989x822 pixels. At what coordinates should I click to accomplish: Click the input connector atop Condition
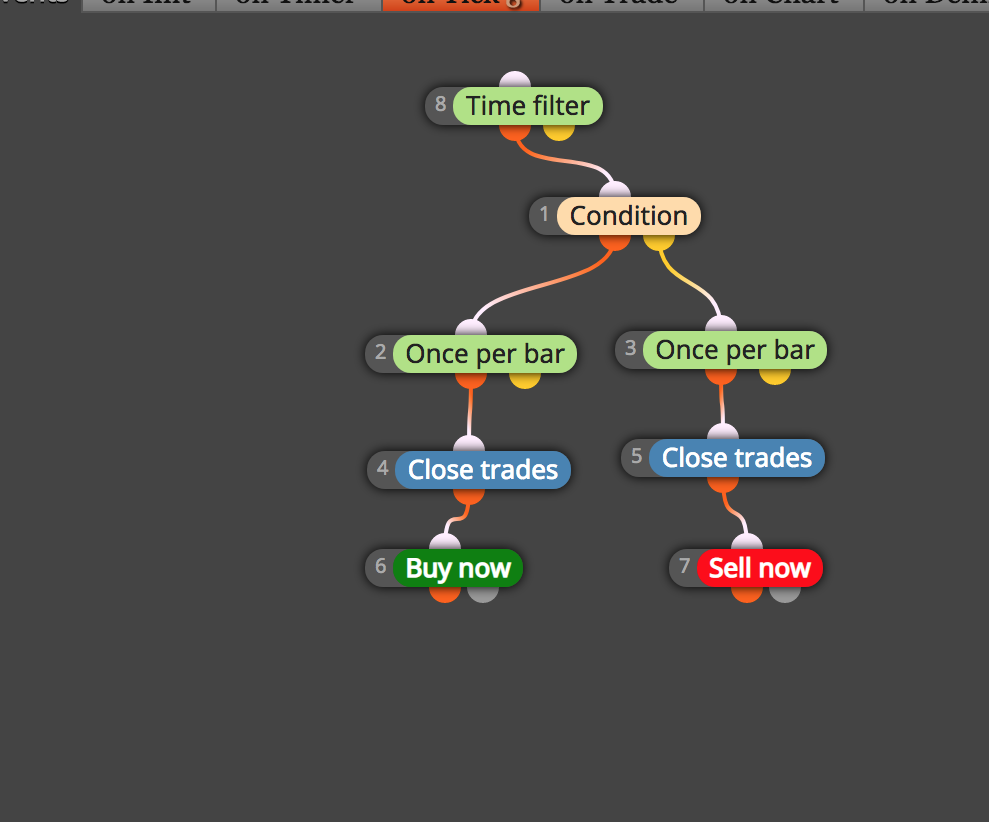click(615, 191)
